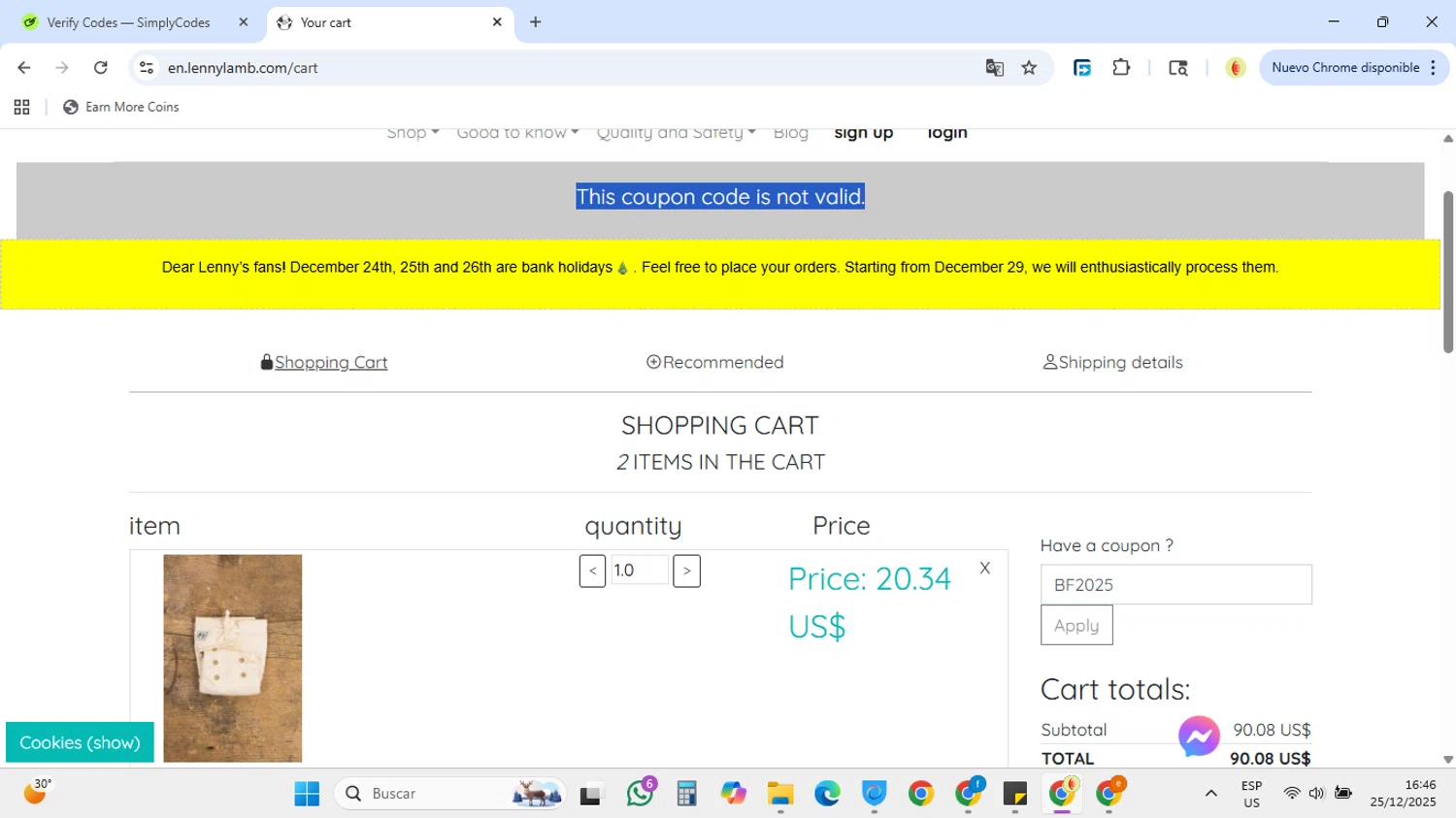Click the address bar URL field
1456x818 pixels.
tap(563, 68)
